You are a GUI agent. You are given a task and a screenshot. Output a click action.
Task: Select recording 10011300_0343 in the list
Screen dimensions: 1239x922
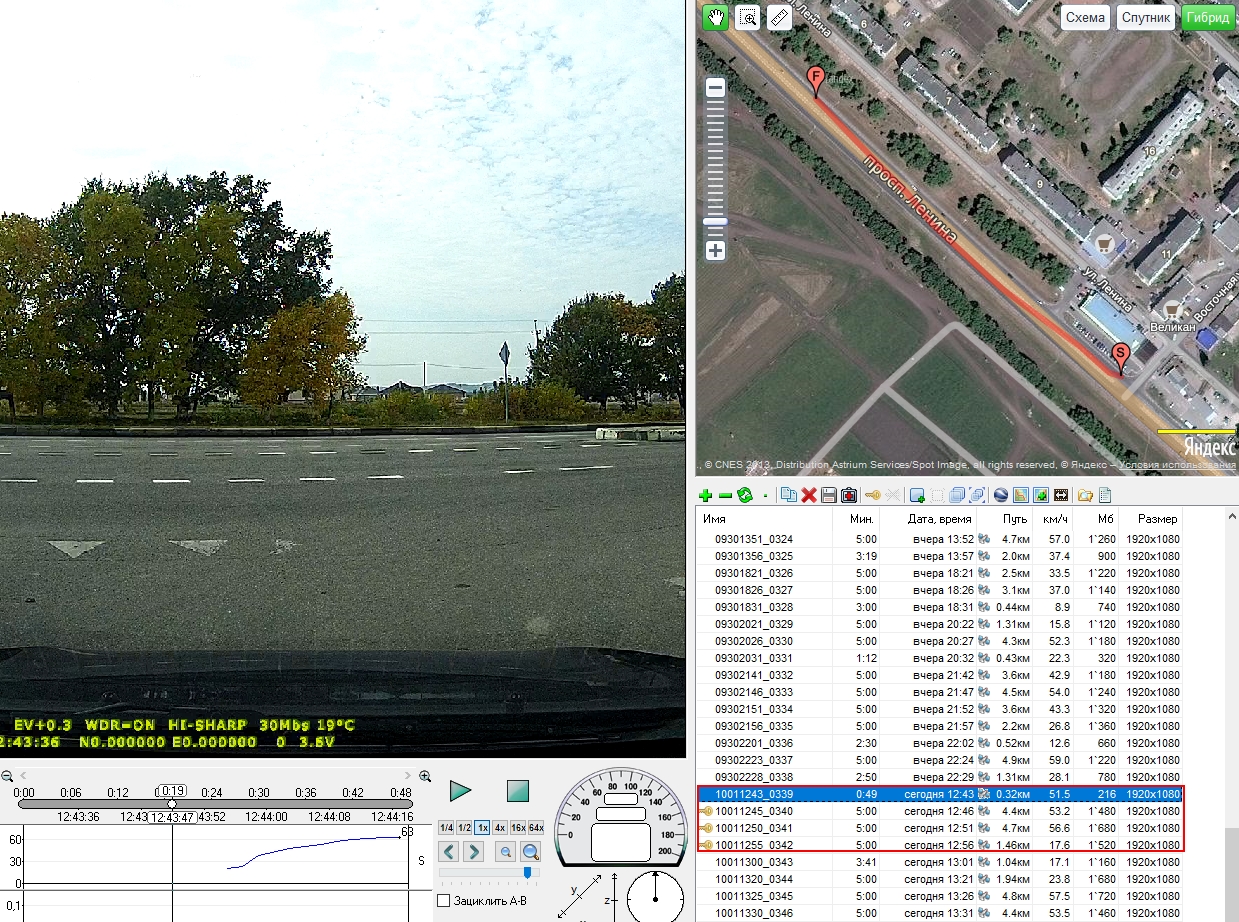pyautogui.click(x=754, y=862)
